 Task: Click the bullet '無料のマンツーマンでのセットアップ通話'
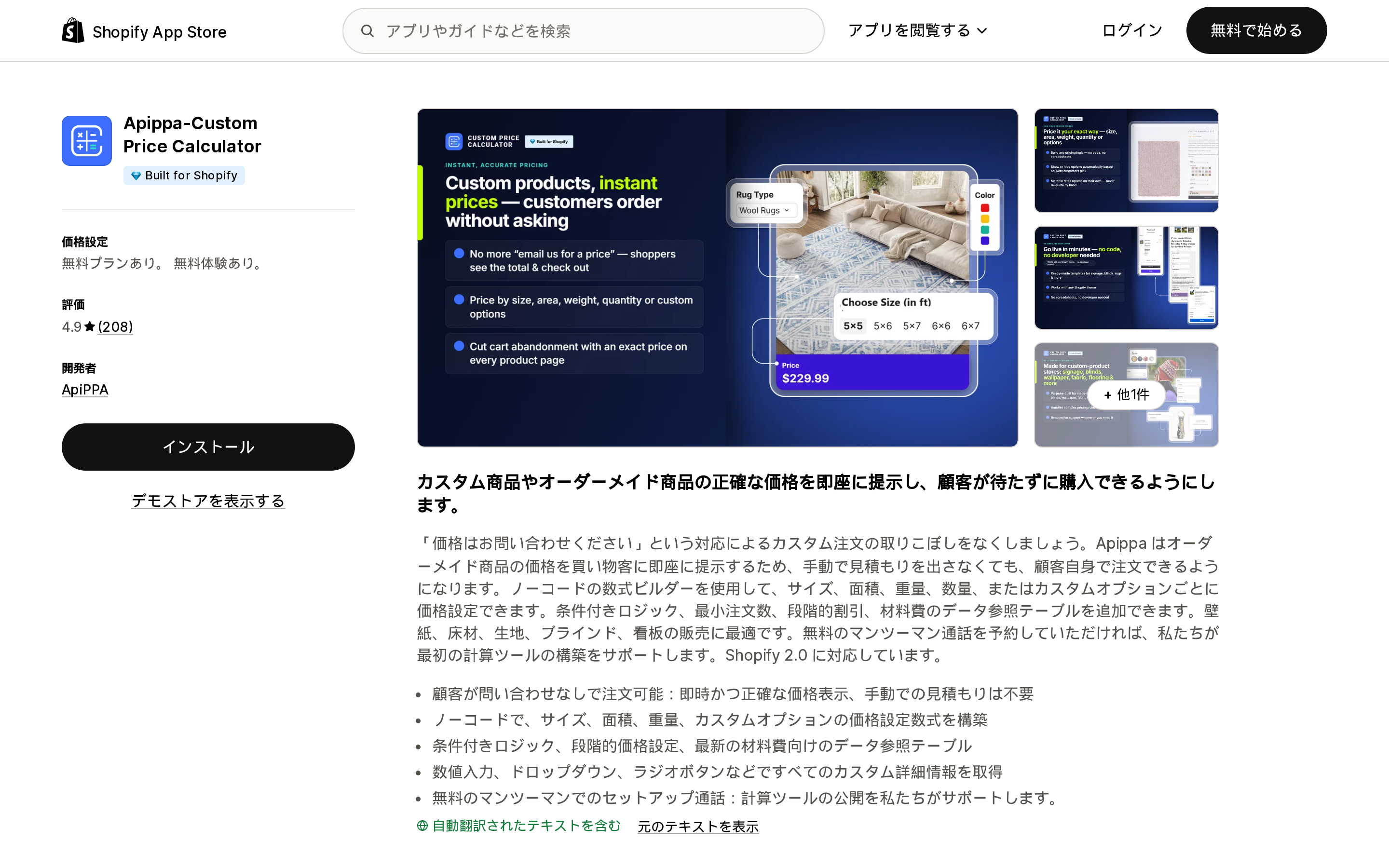point(745,798)
